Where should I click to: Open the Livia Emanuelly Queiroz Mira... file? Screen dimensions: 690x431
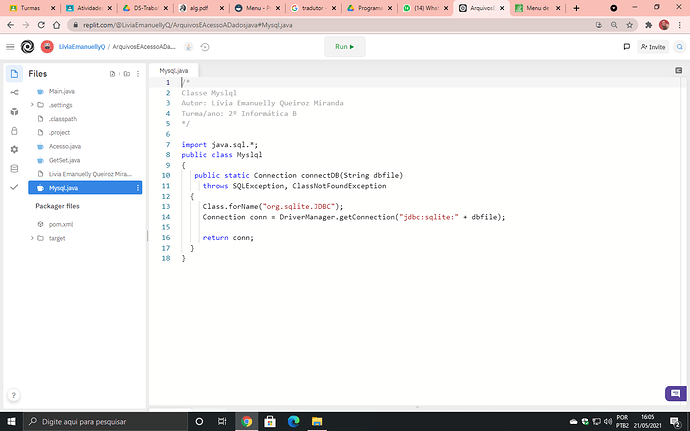pos(90,174)
